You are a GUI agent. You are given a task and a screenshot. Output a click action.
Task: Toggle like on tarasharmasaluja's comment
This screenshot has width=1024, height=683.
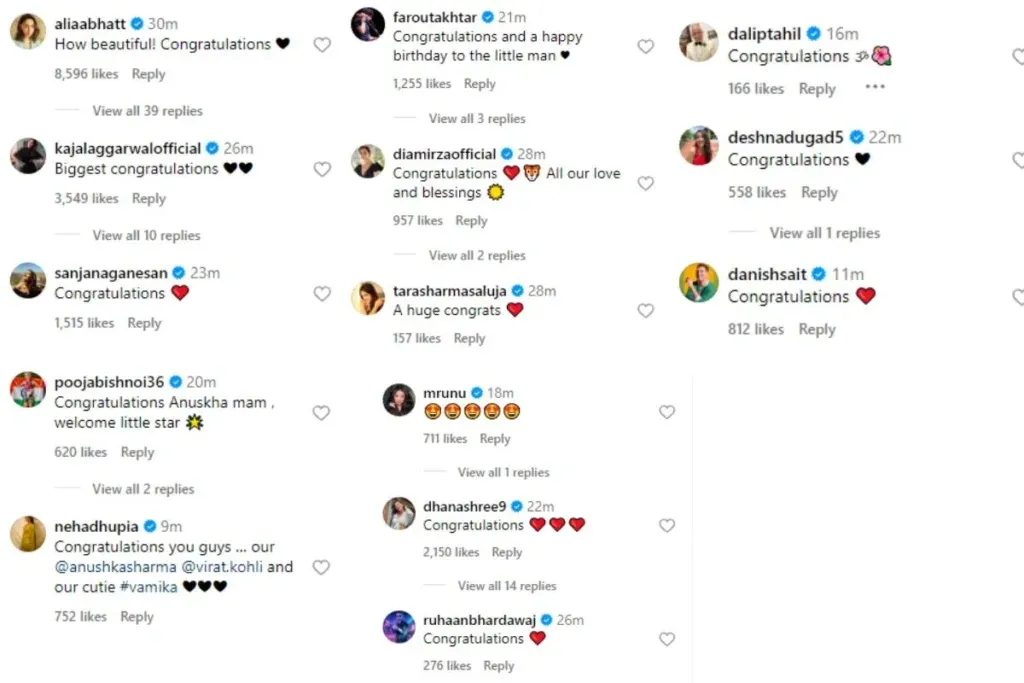pyautogui.click(x=646, y=311)
